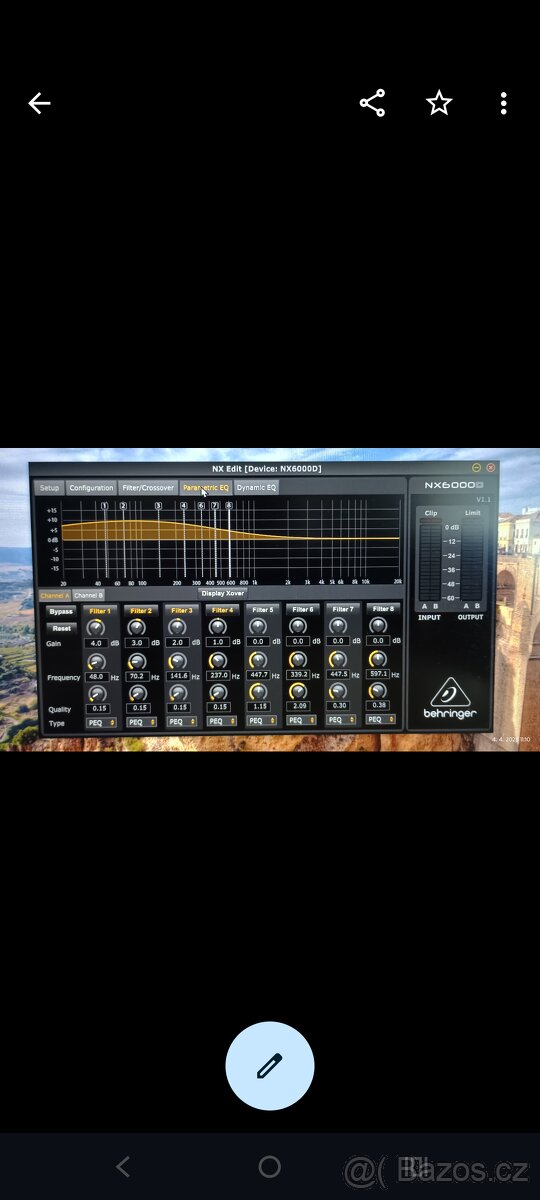Switch to the Channel B tab
Image resolution: width=540 pixels, height=1200 pixels.
click(x=88, y=595)
